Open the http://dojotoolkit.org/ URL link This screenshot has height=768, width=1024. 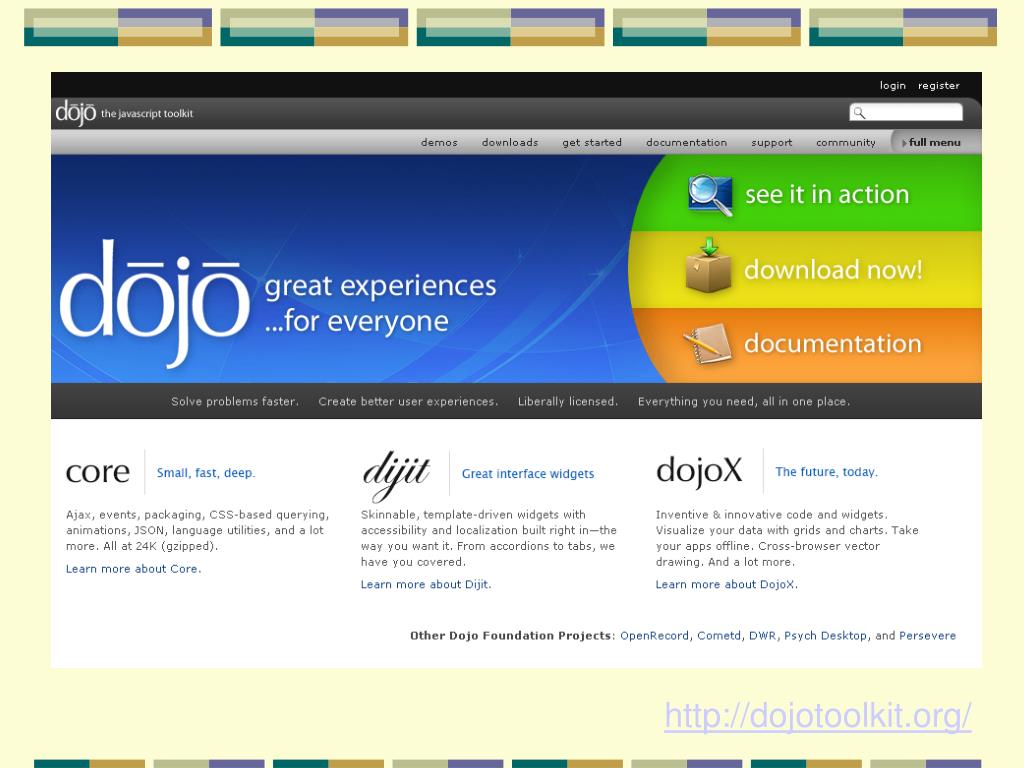pyautogui.click(x=818, y=716)
